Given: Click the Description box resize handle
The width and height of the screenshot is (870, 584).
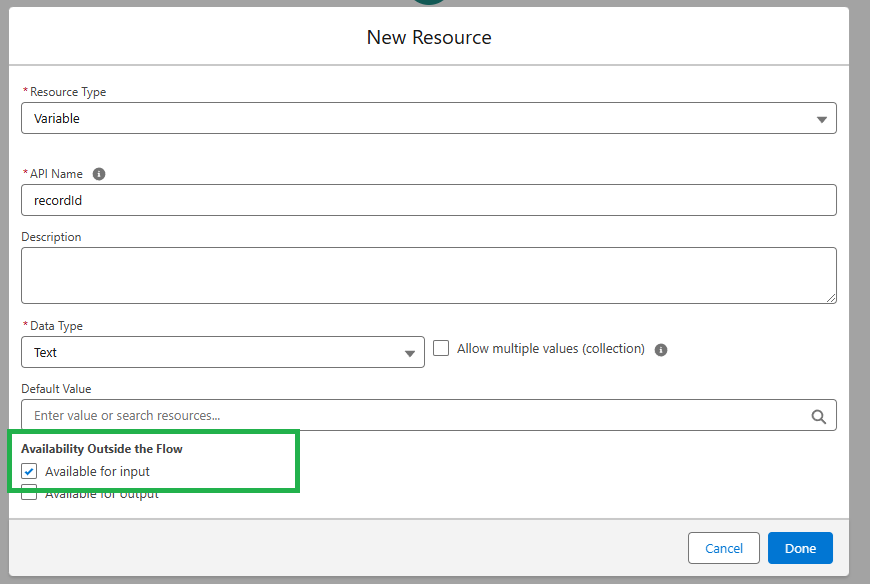Looking at the screenshot, I should [x=831, y=298].
